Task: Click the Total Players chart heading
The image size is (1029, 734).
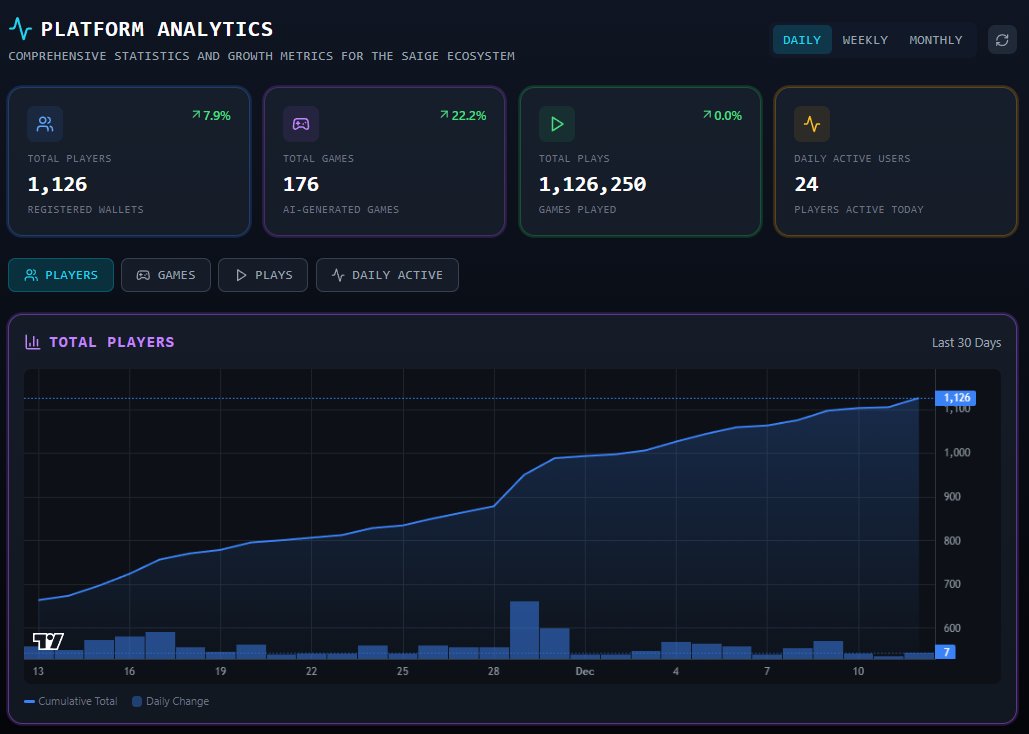Action: 112,342
